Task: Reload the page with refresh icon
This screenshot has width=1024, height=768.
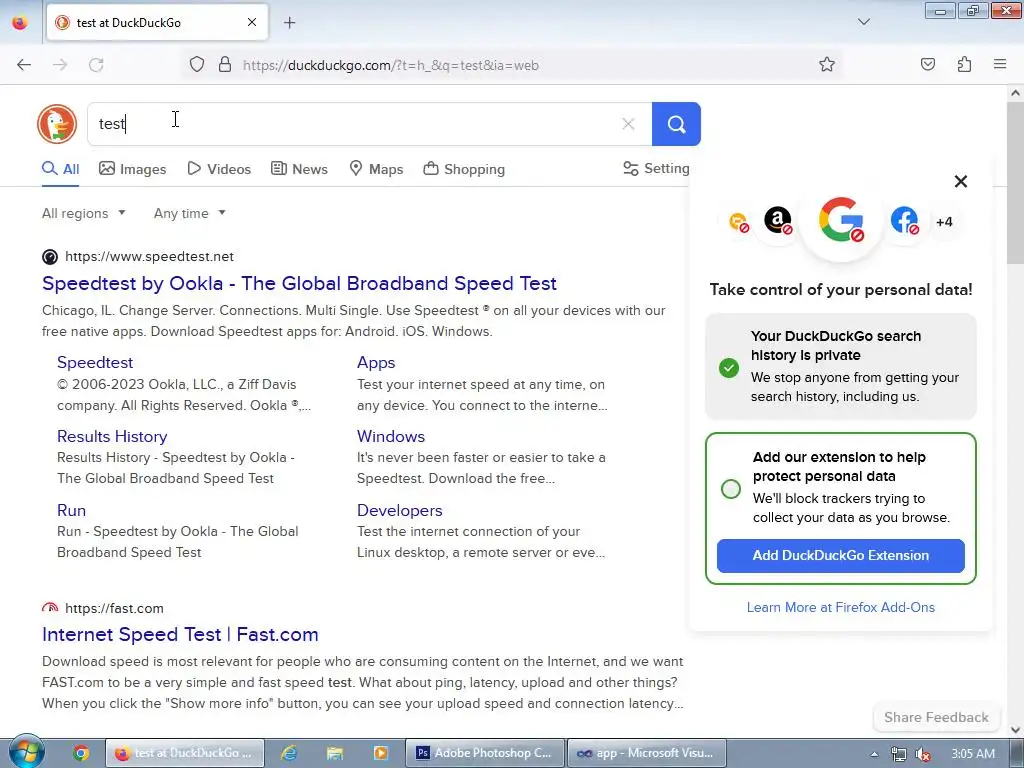Action: coord(96,65)
